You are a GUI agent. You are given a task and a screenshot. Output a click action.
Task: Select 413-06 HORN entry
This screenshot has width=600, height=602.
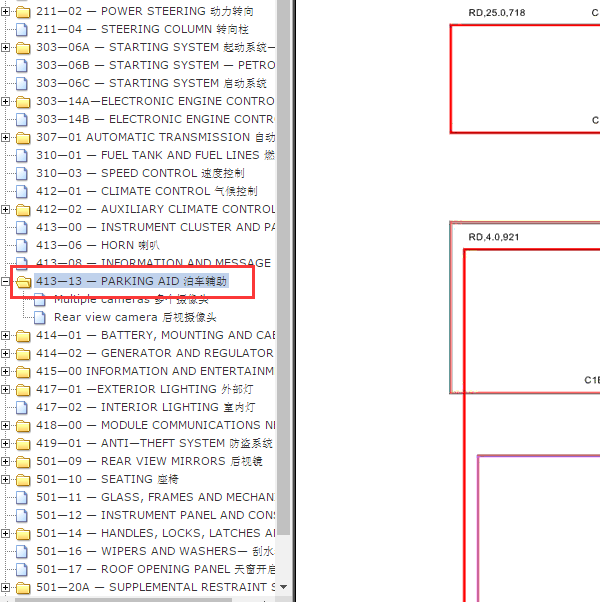(98, 245)
